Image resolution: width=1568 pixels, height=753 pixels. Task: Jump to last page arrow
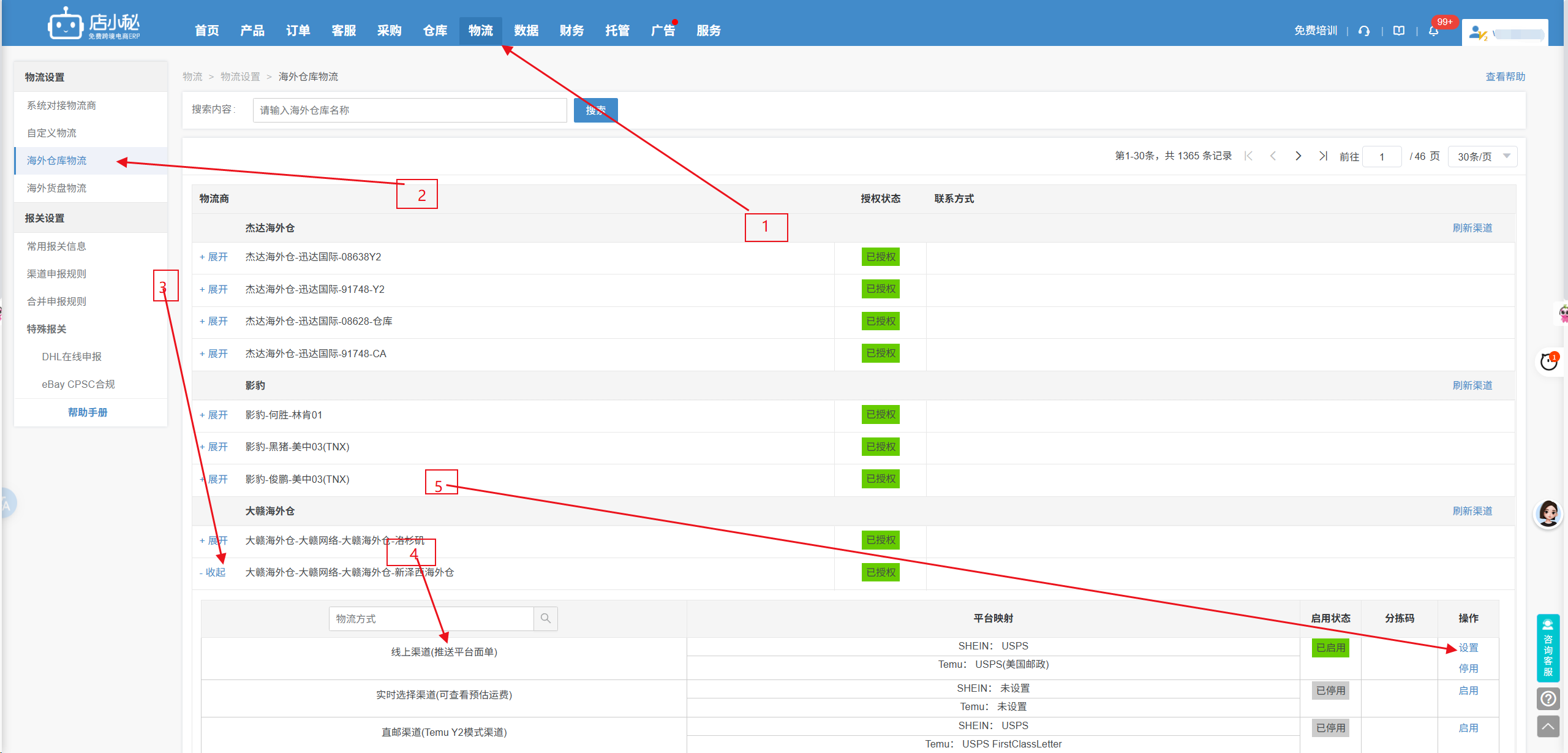tap(1323, 156)
